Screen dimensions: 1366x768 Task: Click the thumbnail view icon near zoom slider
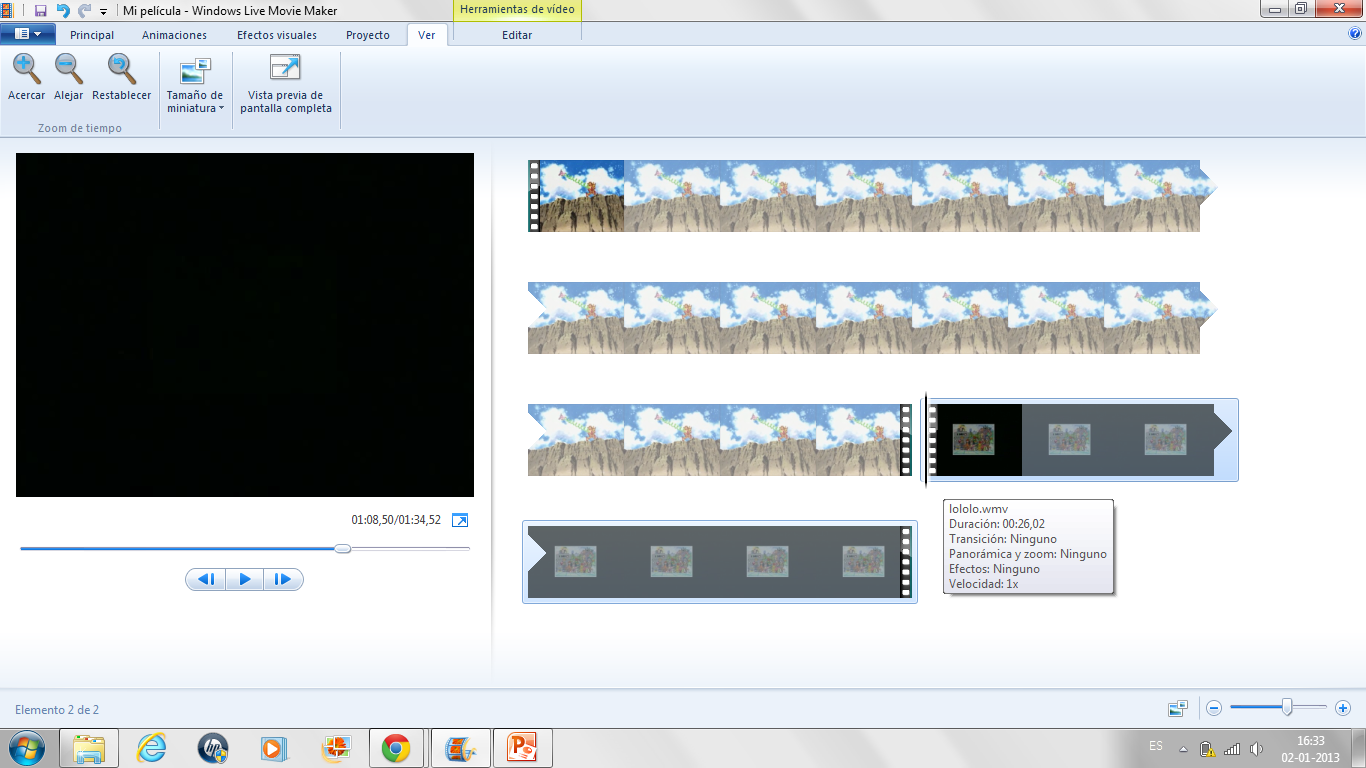(x=1177, y=707)
